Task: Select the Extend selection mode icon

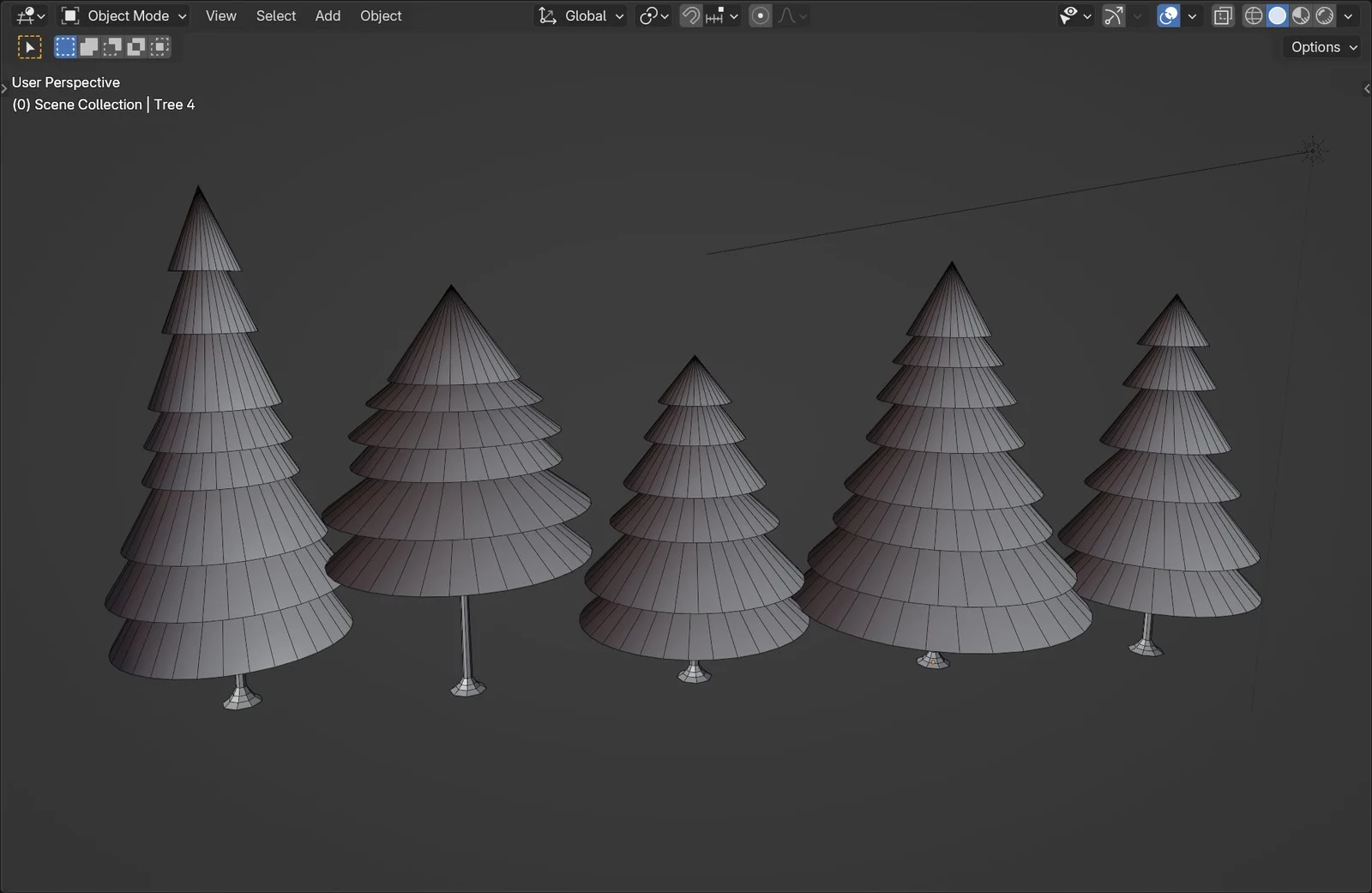Action: pyautogui.click(x=88, y=46)
